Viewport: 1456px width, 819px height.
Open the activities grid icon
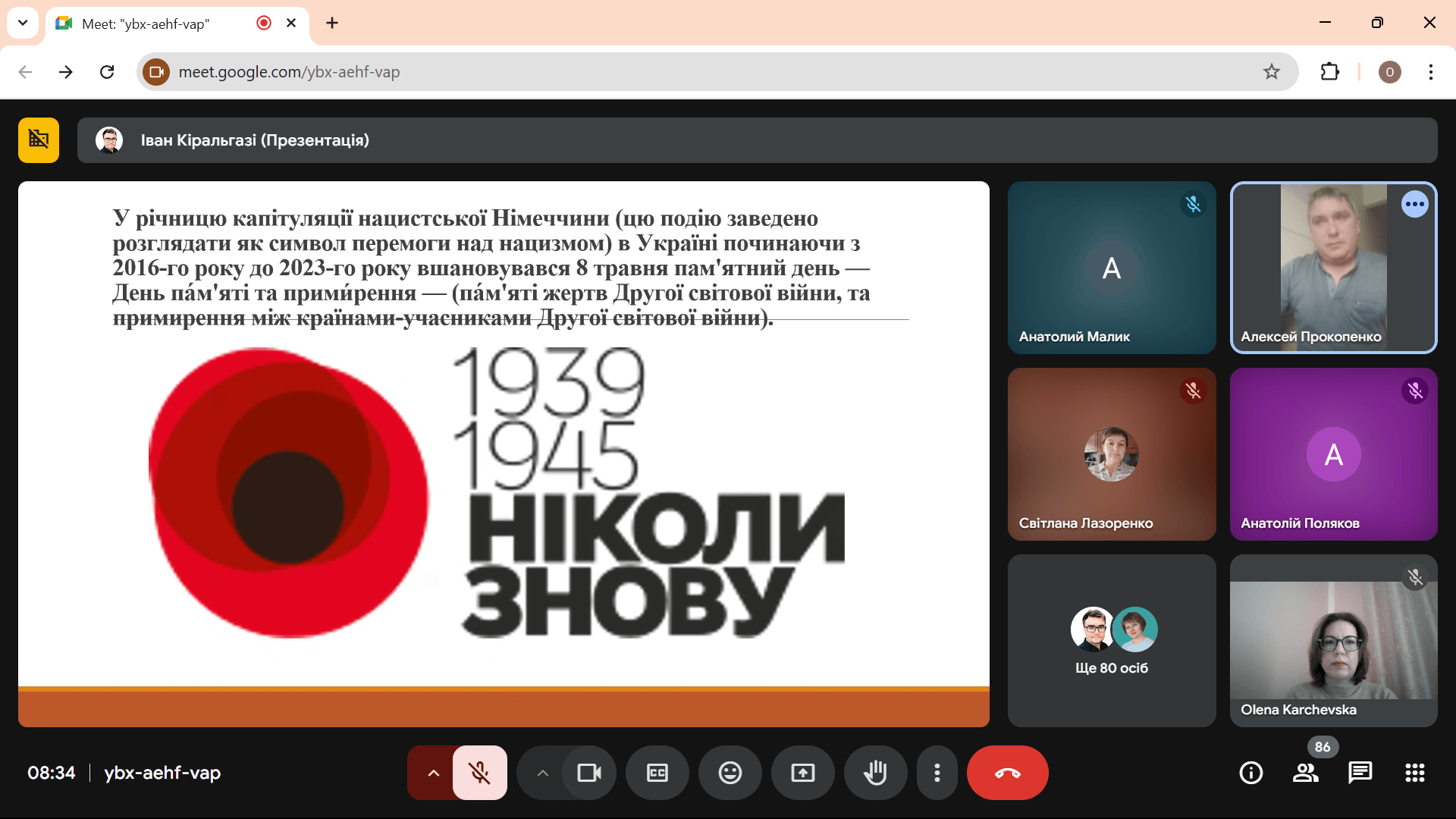click(x=1415, y=773)
